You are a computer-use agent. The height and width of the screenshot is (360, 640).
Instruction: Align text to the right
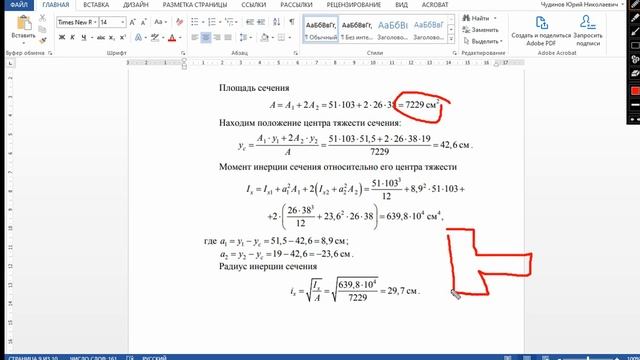[x=217, y=38]
